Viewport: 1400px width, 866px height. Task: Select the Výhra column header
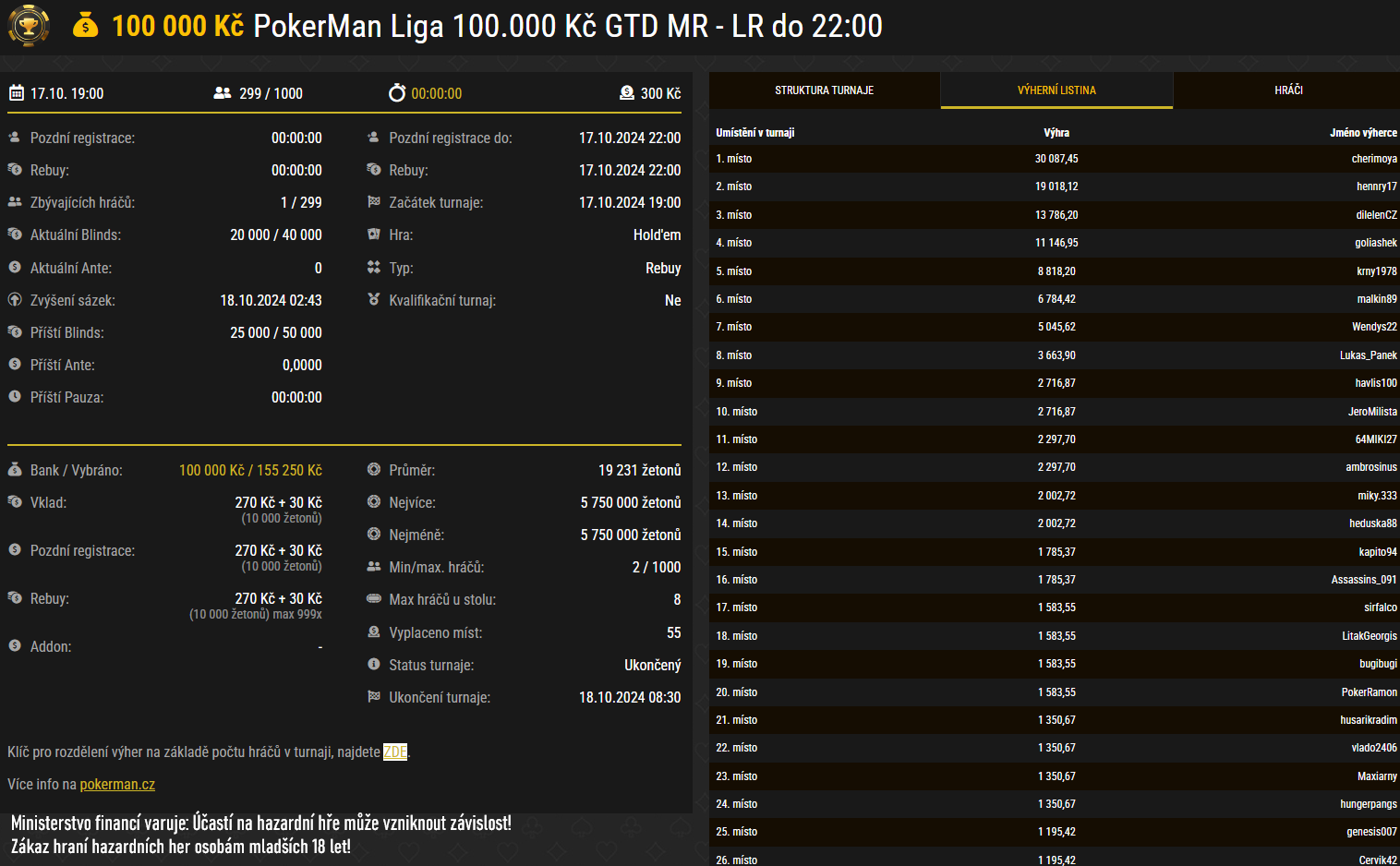[x=1056, y=132]
